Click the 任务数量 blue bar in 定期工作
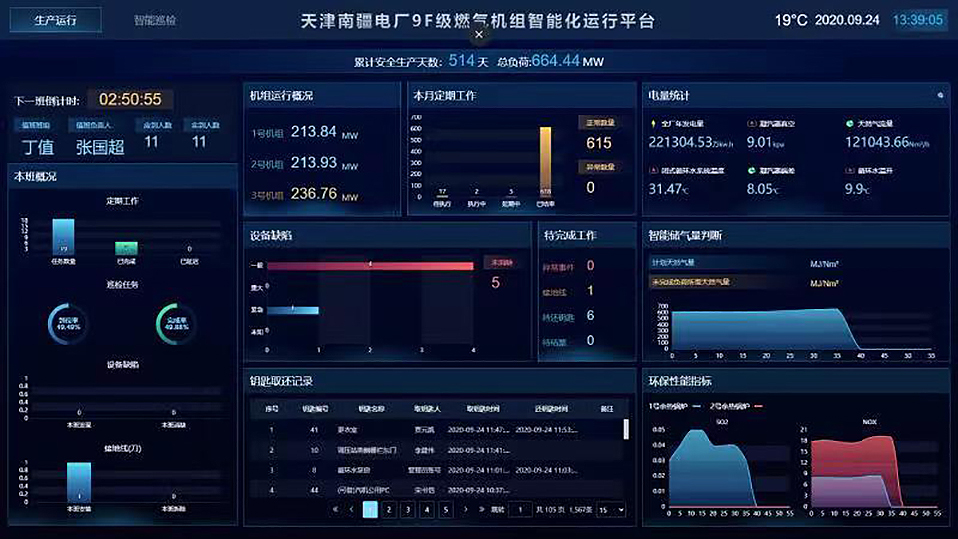This screenshot has width=958, height=539. point(64,236)
